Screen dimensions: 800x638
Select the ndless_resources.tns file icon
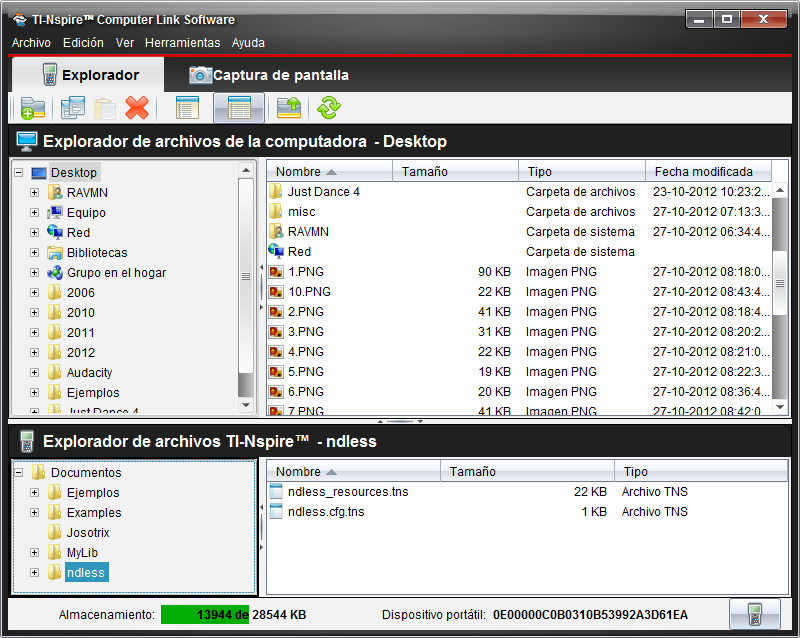pyautogui.click(x=277, y=492)
